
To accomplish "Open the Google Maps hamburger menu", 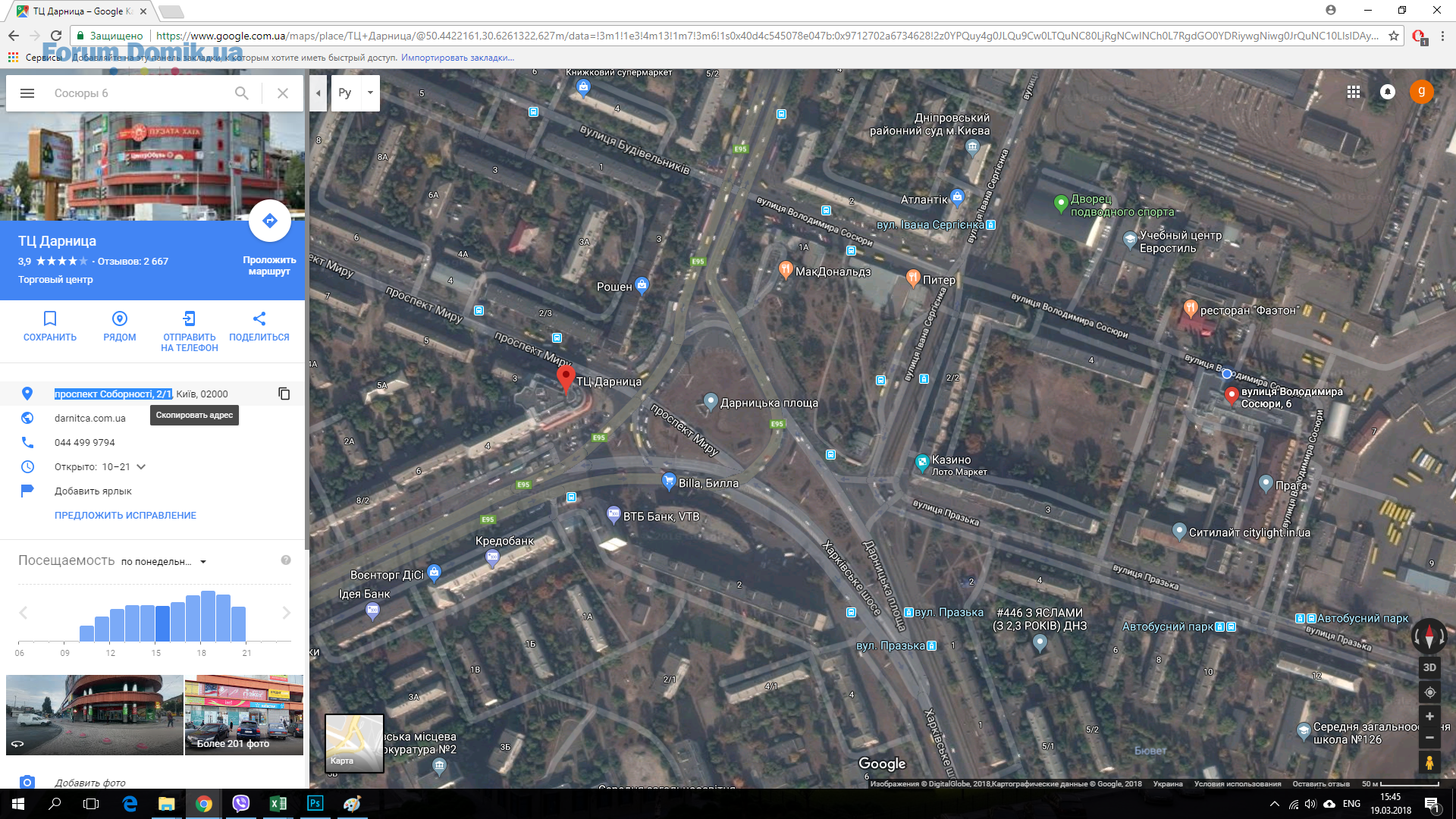I will coord(27,93).
